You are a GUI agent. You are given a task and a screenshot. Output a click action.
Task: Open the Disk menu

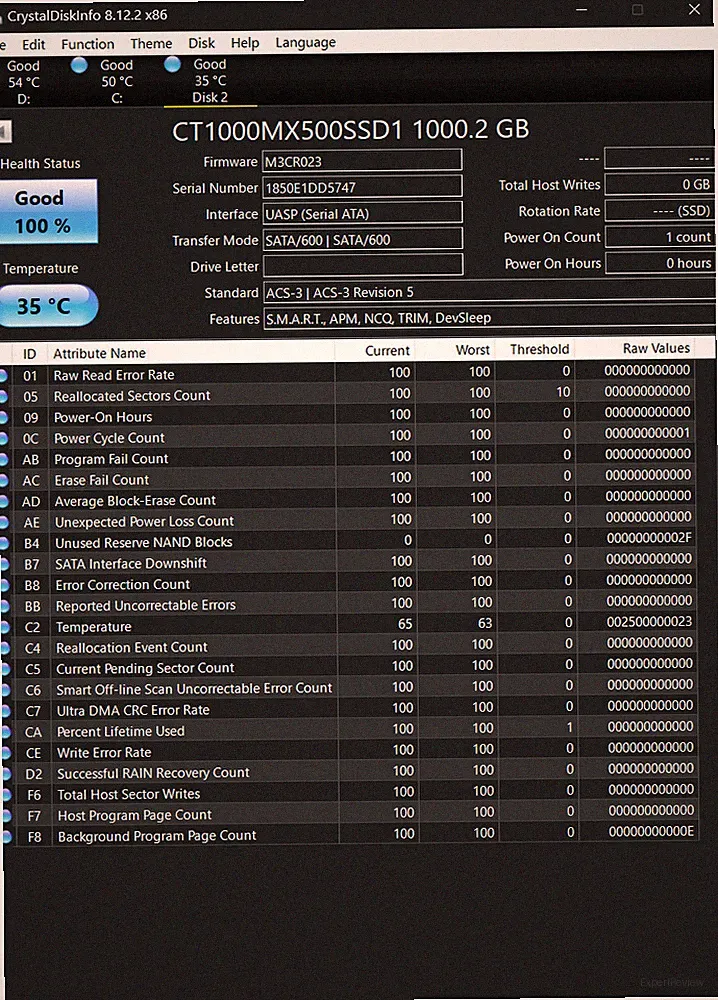(x=201, y=43)
